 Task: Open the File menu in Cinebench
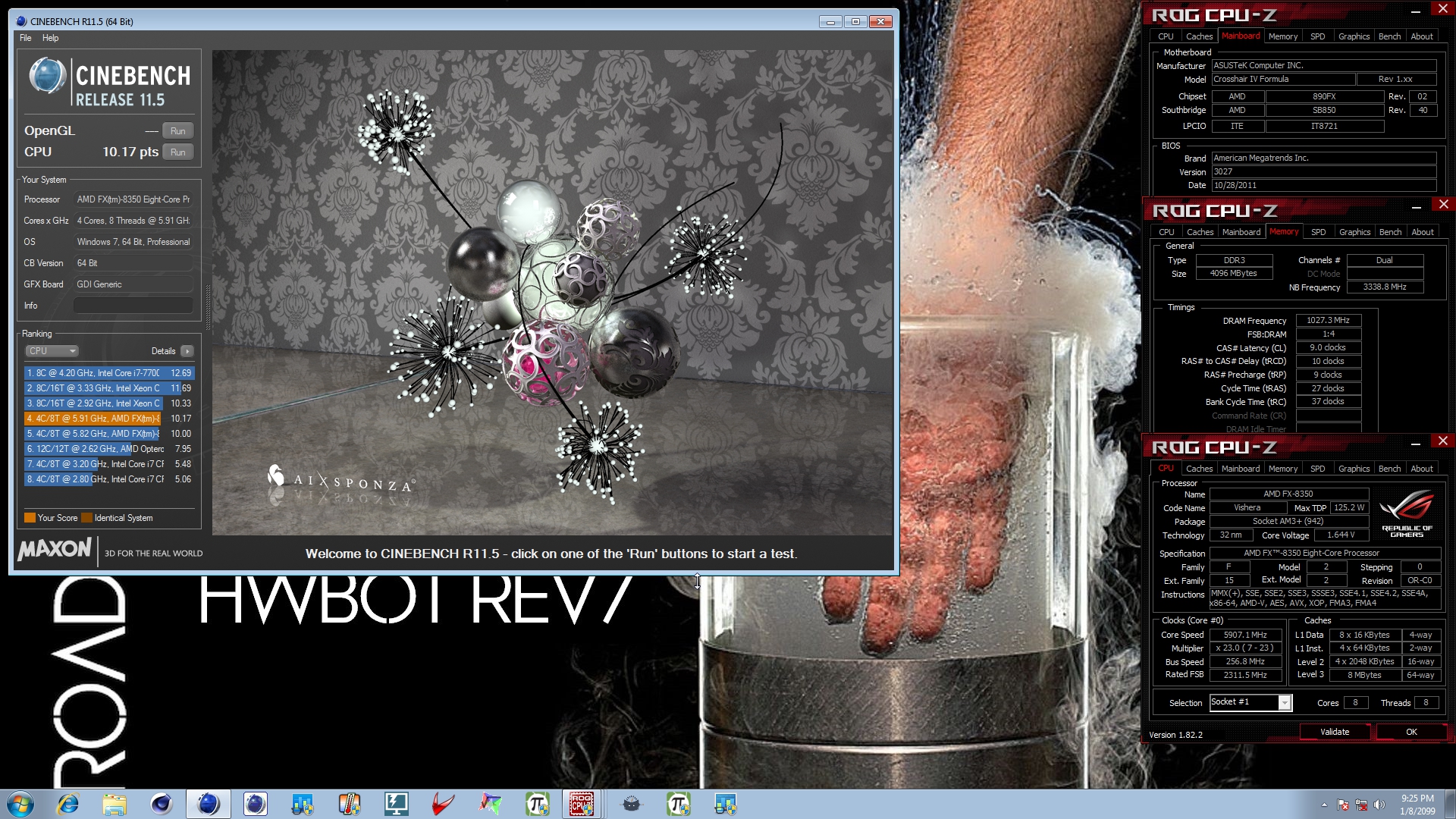pos(25,38)
